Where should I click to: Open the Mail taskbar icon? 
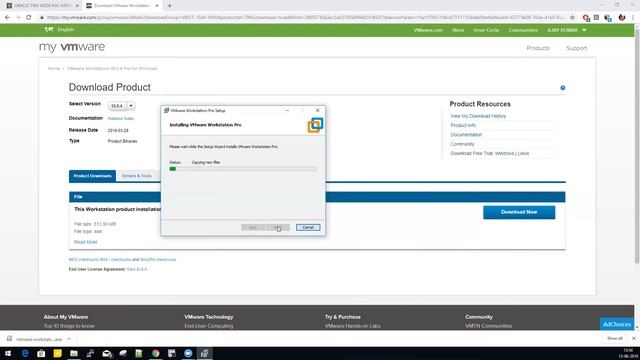[x=107, y=353]
